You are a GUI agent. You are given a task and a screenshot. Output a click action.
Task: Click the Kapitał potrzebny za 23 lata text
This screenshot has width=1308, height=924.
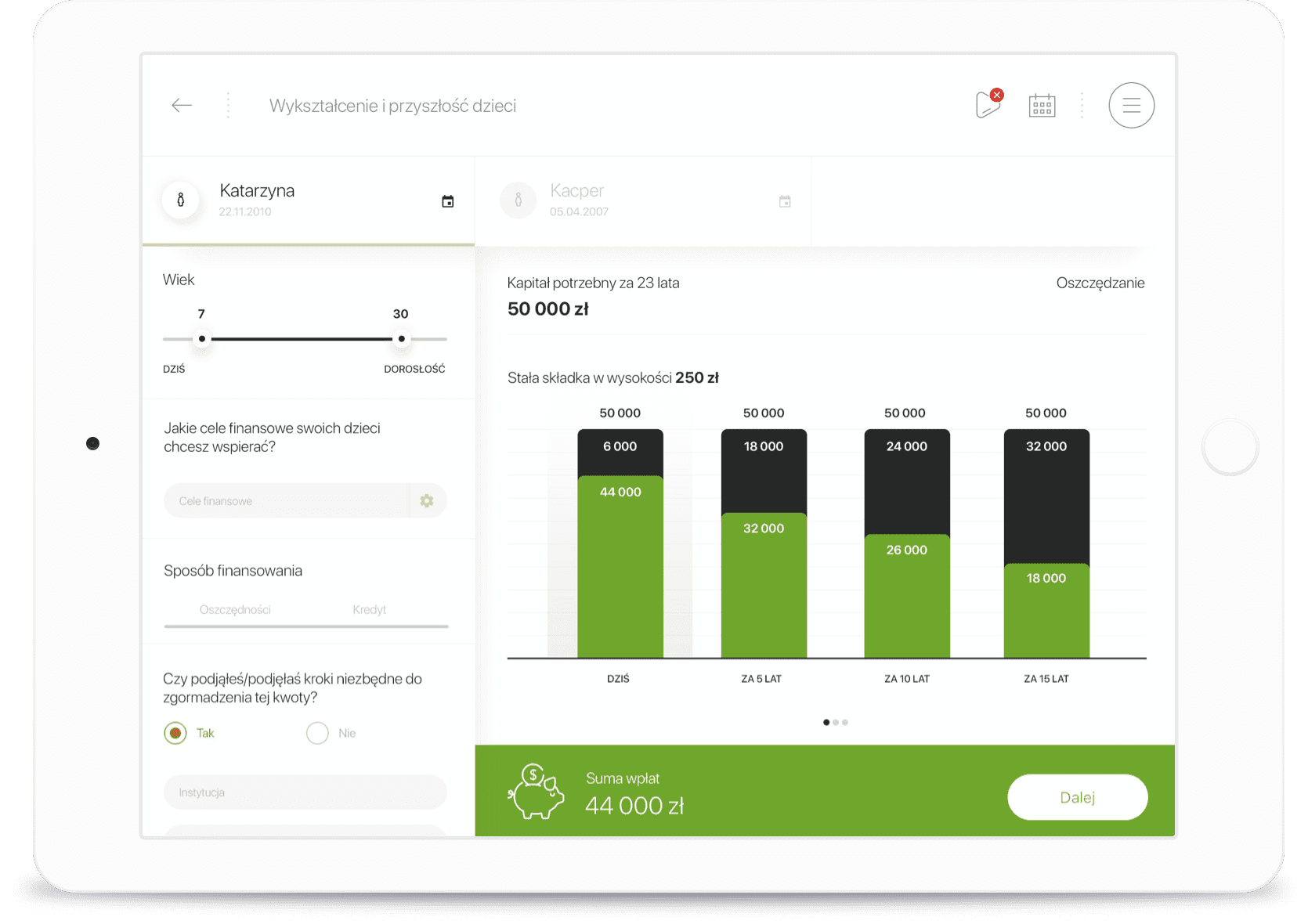[593, 283]
